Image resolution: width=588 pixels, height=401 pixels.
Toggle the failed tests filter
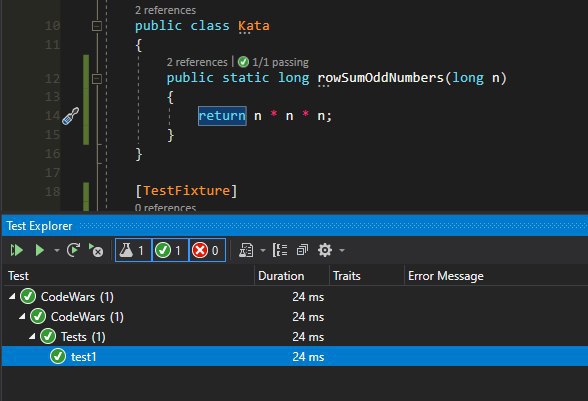[x=207, y=250]
